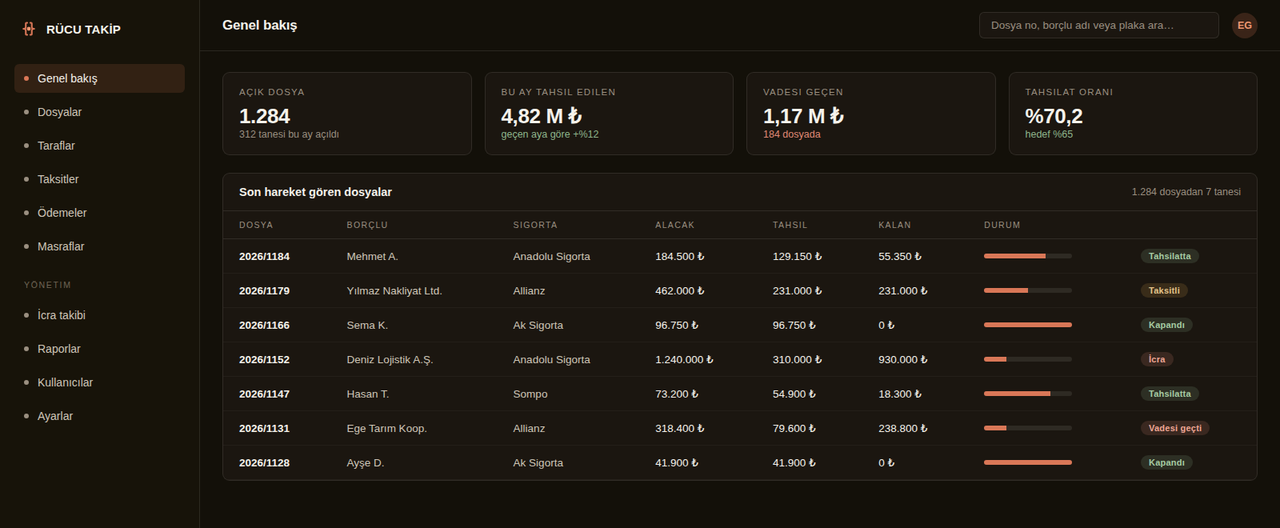1280x528 pixels.
Task: Click debtor Yılmaz Nakliyat Ltd.
Action: pyautogui.click(x=395, y=291)
